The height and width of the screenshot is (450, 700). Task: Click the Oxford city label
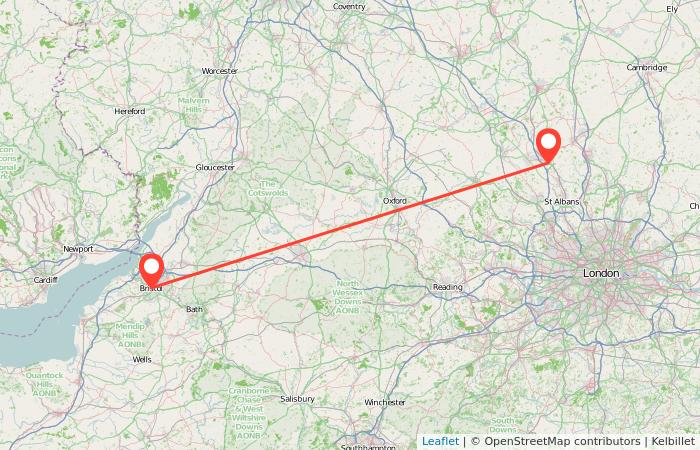tap(395, 201)
